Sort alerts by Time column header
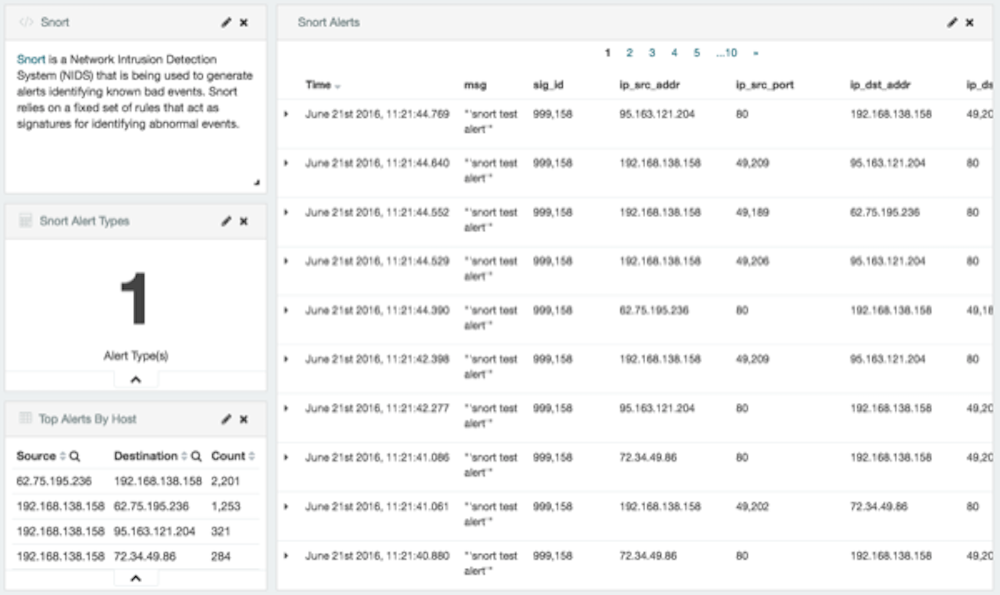 [x=323, y=85]
